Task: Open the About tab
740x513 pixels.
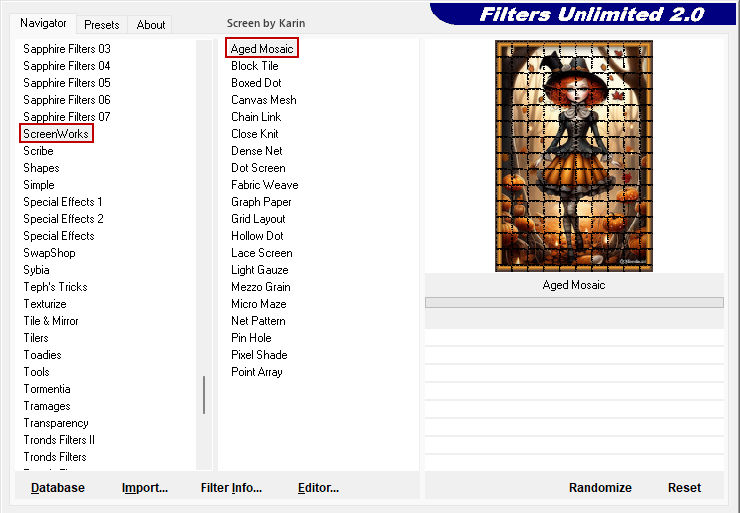Action: point(151,25)
